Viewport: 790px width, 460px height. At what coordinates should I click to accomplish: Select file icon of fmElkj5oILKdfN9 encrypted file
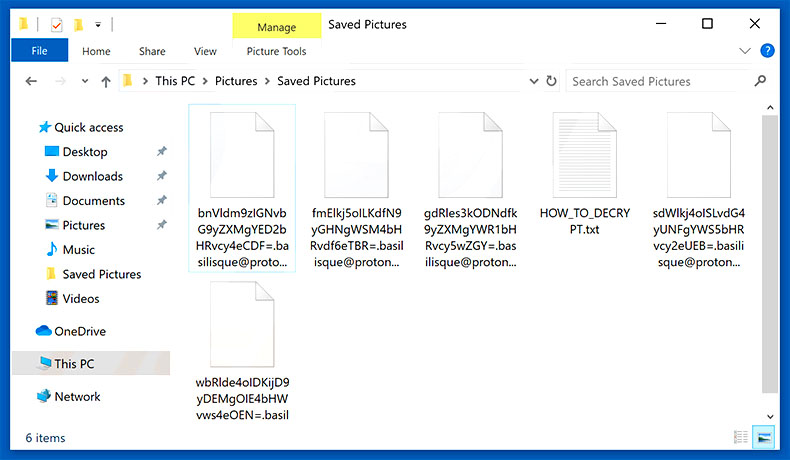[356, 155]
